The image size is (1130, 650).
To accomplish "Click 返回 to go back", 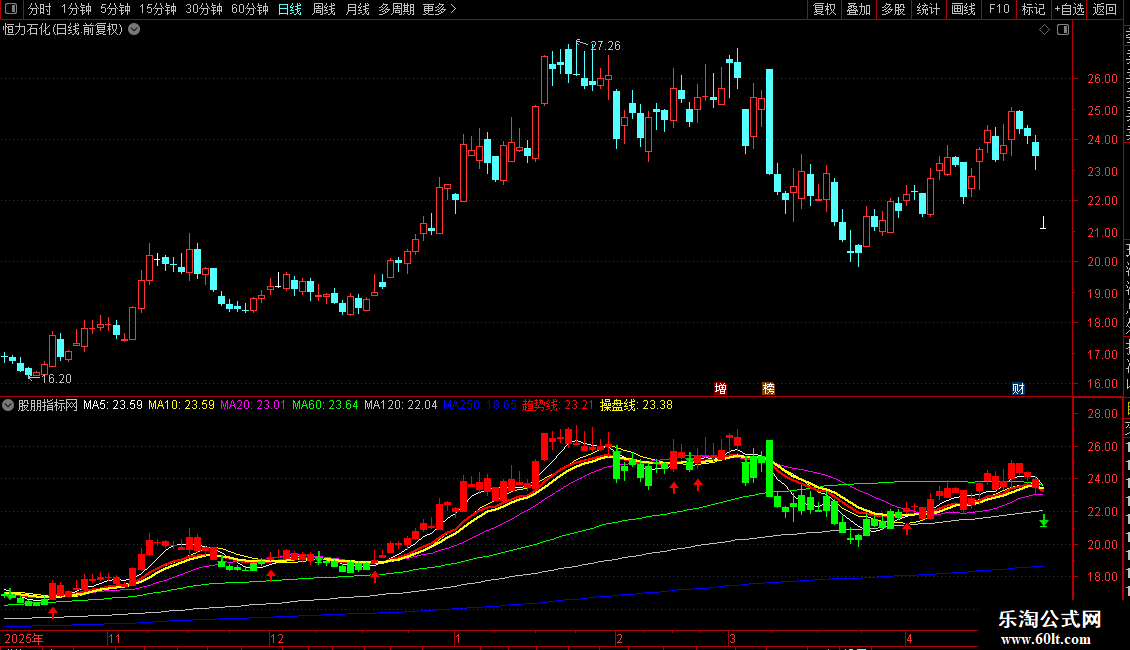I will [x=1105, y=9].
